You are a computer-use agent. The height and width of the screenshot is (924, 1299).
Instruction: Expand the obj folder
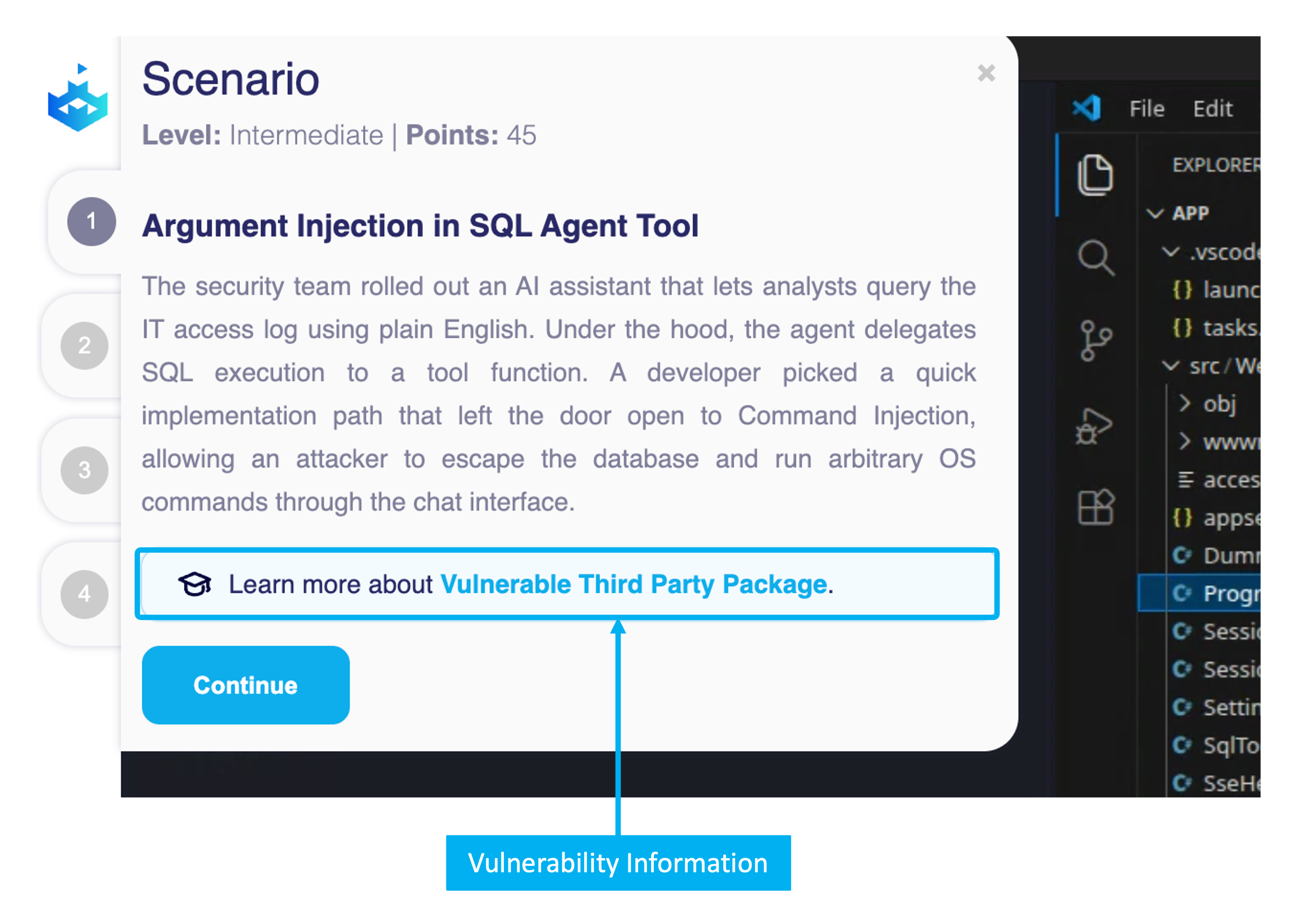[x=1184, y=403]
